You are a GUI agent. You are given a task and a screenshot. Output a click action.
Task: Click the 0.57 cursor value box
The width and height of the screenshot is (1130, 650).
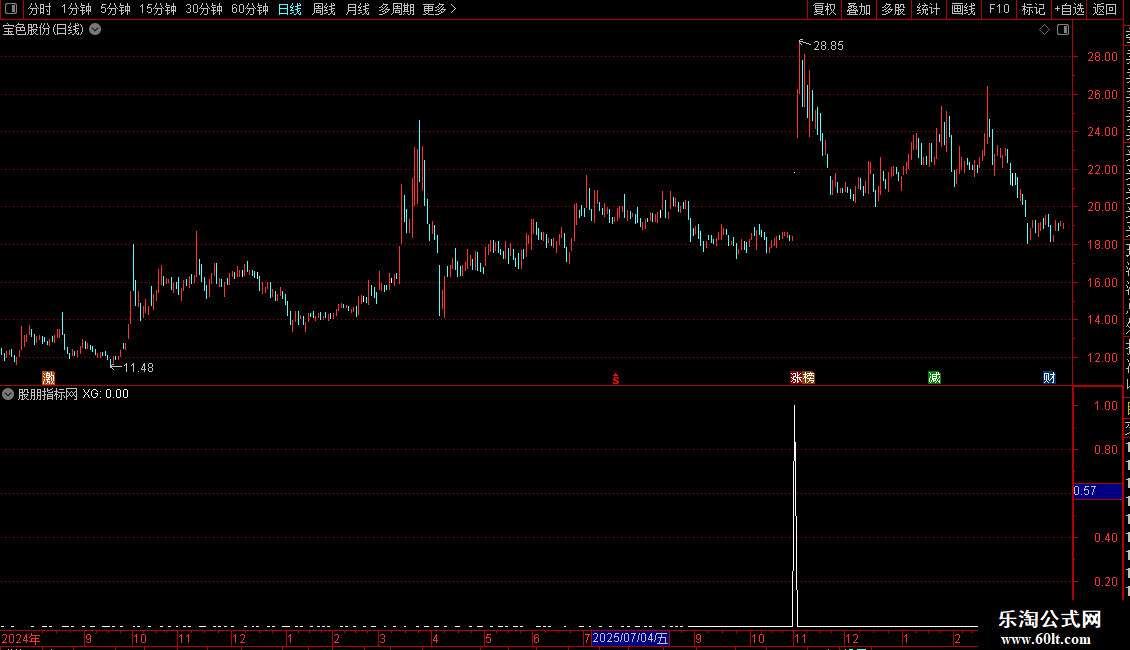pyautogui.click(x=1098, y=491)
